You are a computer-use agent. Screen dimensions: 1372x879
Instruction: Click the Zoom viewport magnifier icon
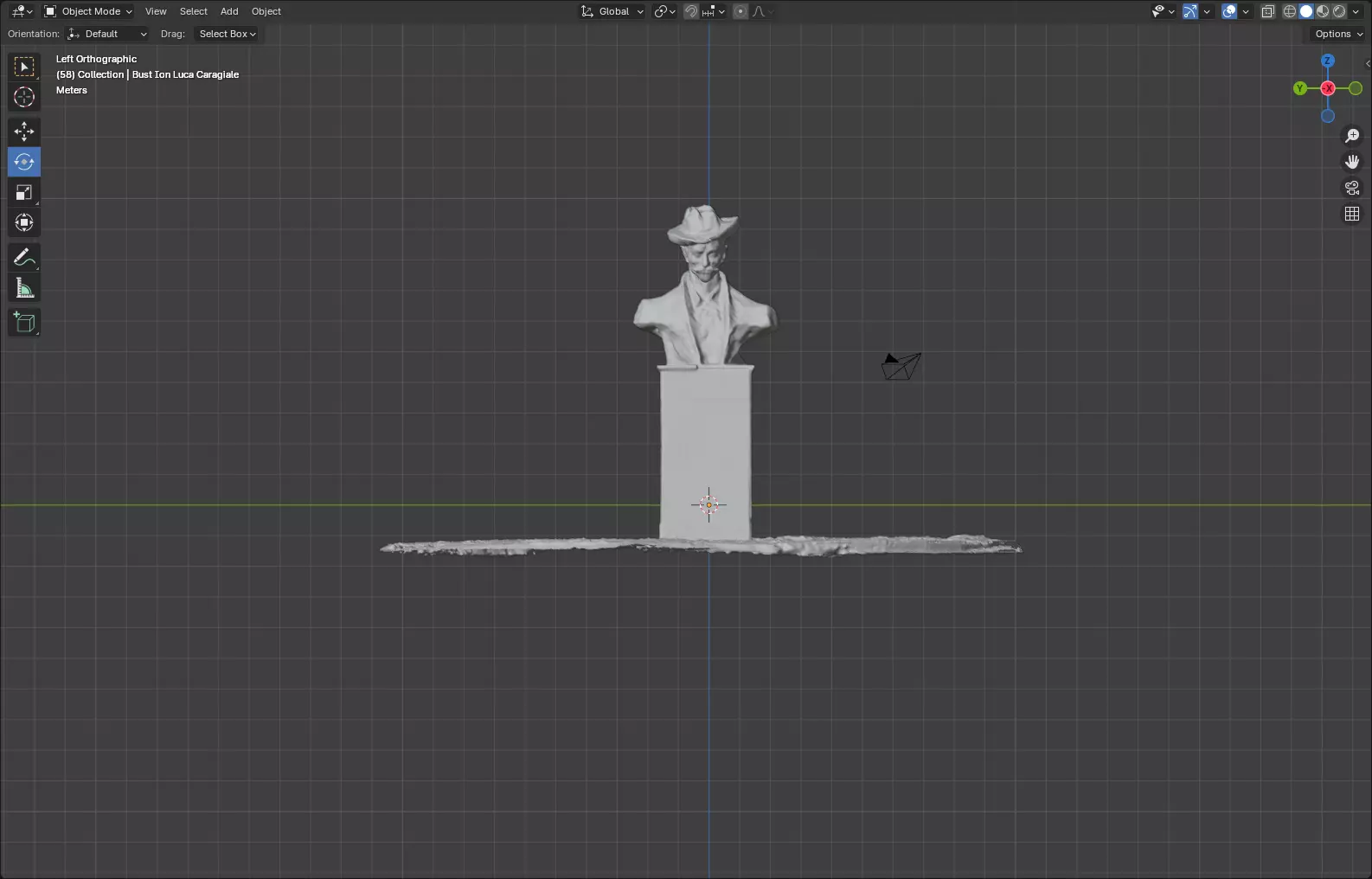(1352, 136)
